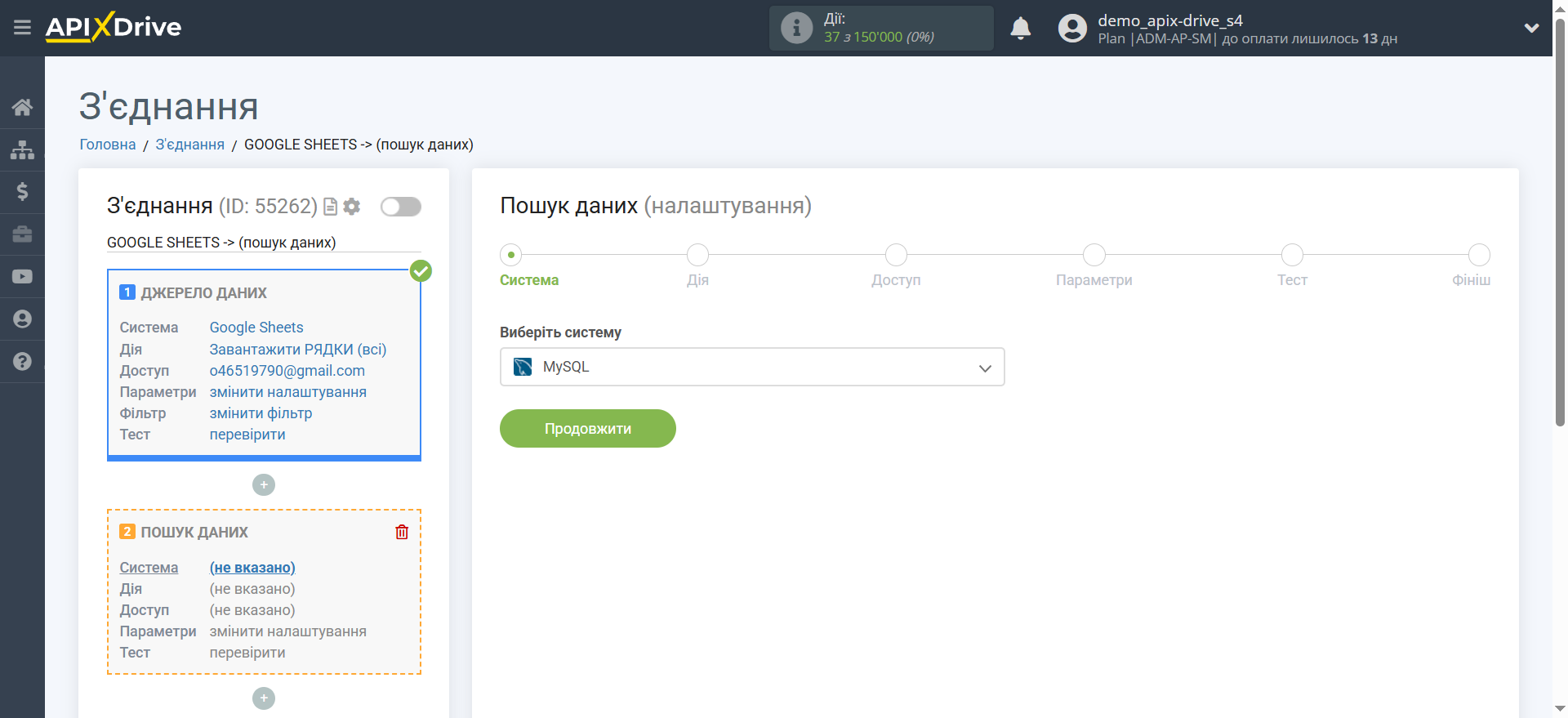This screenshot has height=718, width=1568.
Task: Open the MySQL system dropdown
Action: tap(752, 368)
